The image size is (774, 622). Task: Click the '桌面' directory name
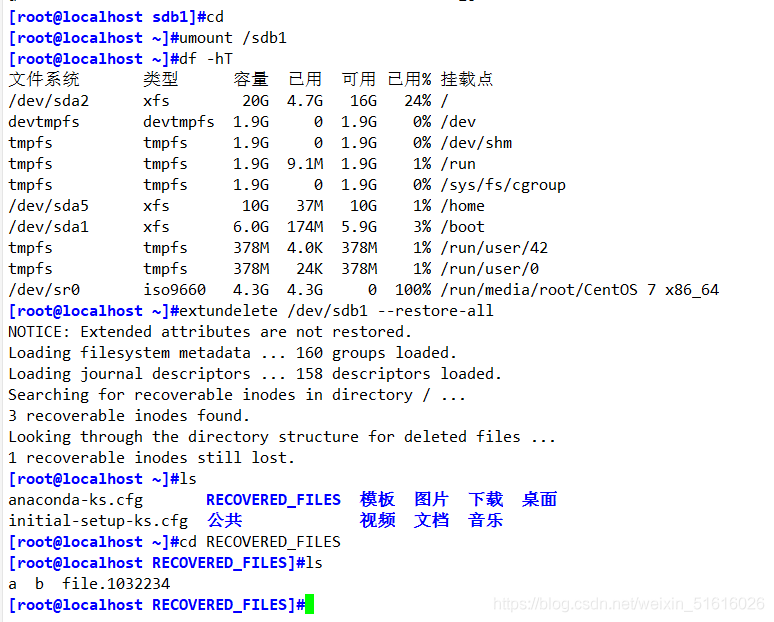tap(540, 500)
